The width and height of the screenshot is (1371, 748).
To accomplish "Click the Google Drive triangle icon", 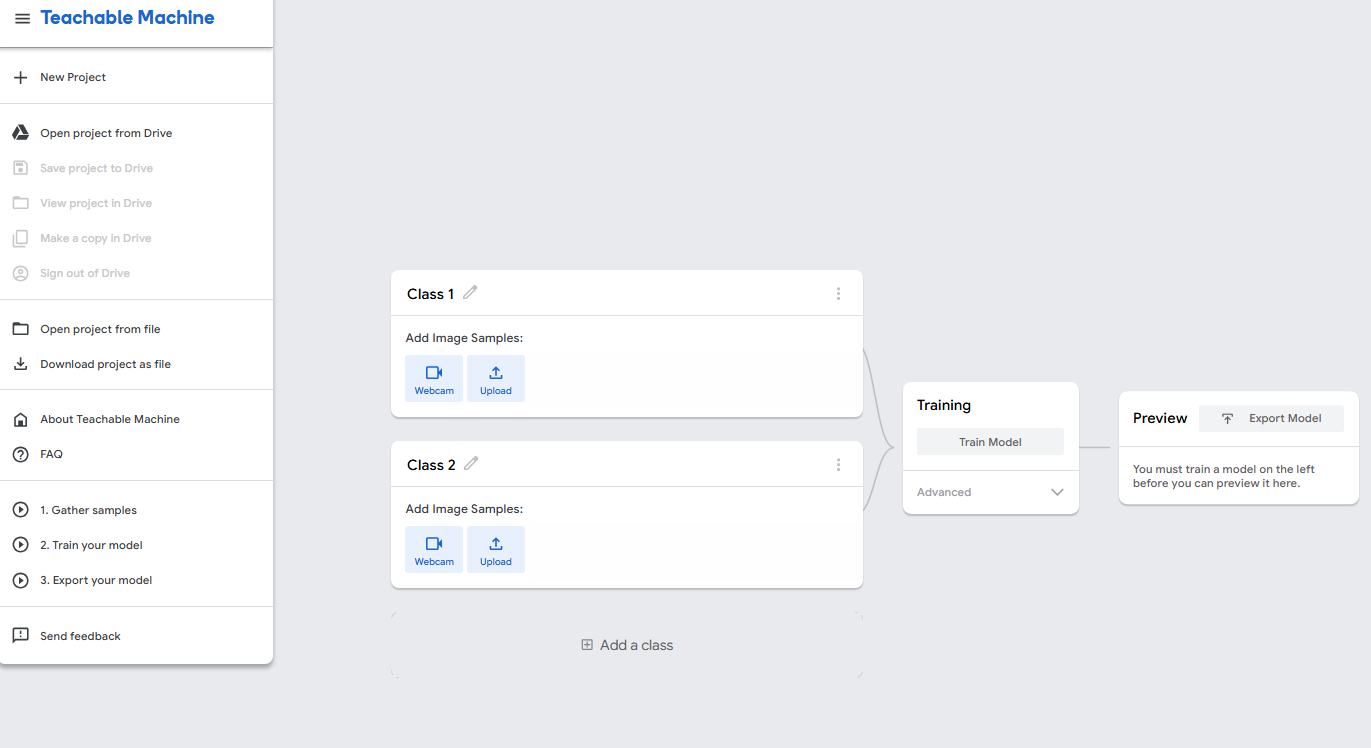I will 20,133.
